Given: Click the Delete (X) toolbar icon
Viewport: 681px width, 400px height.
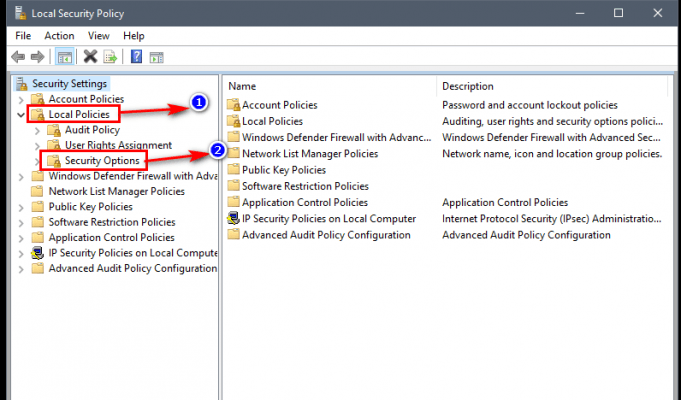Looking at the screenshot, I should [x=90, y=56].
